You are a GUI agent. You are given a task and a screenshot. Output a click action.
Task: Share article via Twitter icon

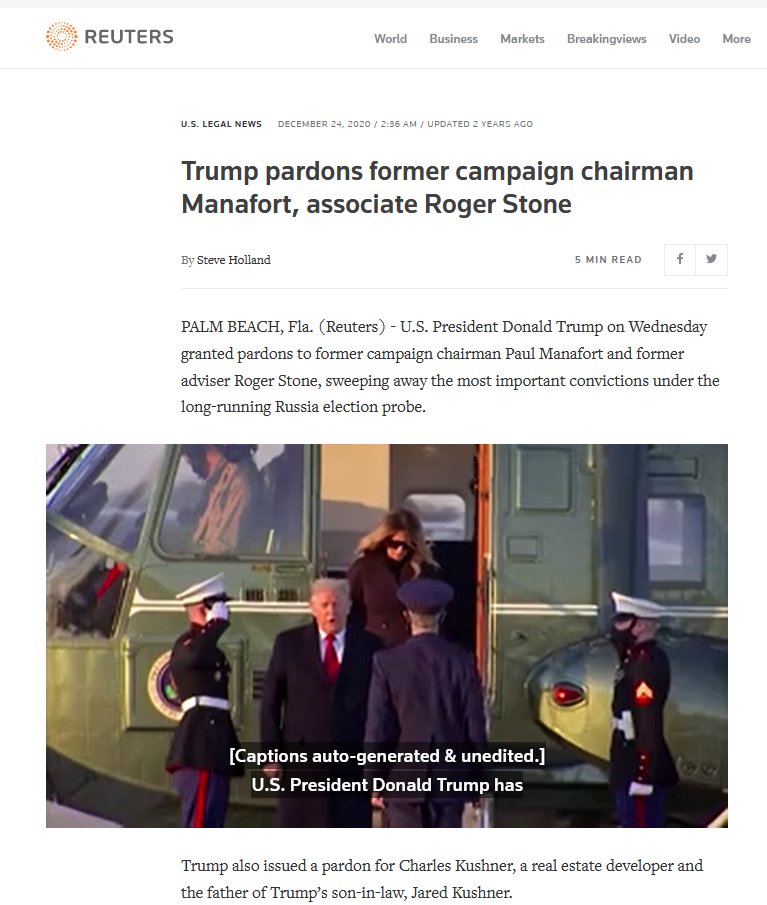click(712, 259)
